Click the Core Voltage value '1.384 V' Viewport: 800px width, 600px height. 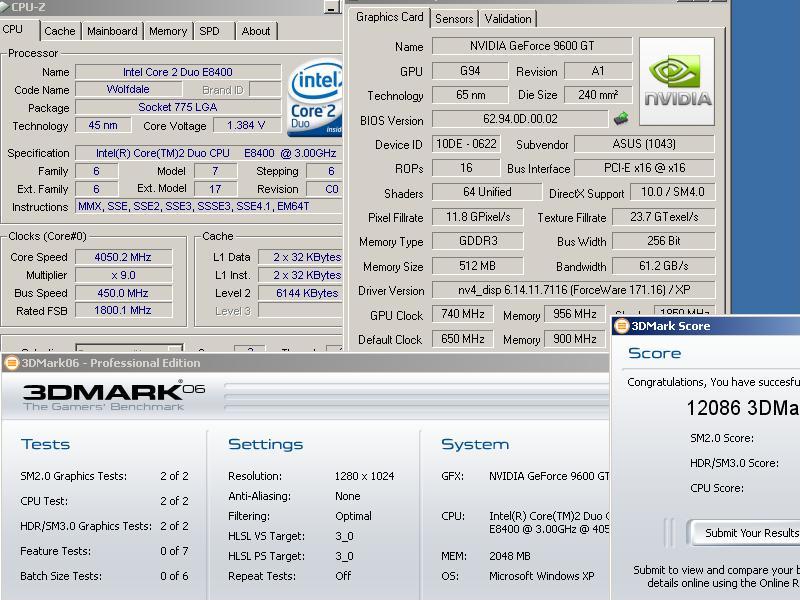(x=247, y=125)
